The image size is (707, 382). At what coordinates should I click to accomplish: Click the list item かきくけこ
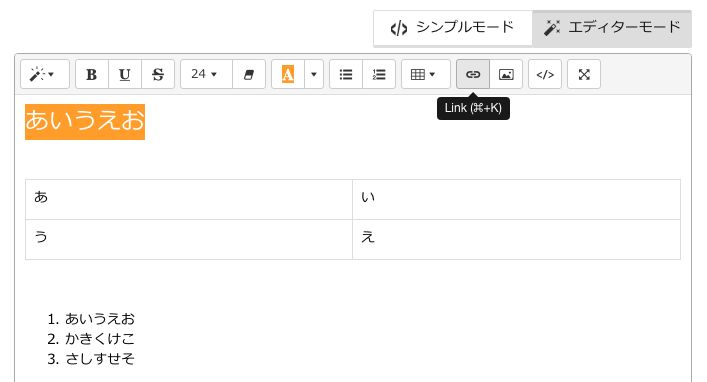coord(100,339)
